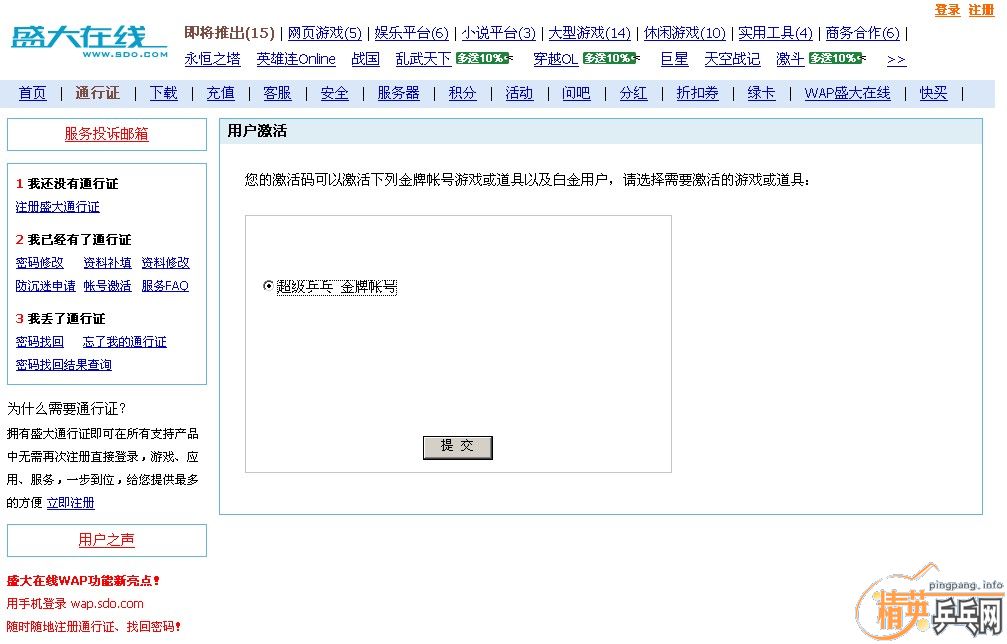Image resolution: width=1007 pixels, height=644 pixels.
Task: Open the 战国 game link
Action: point(365,59)
